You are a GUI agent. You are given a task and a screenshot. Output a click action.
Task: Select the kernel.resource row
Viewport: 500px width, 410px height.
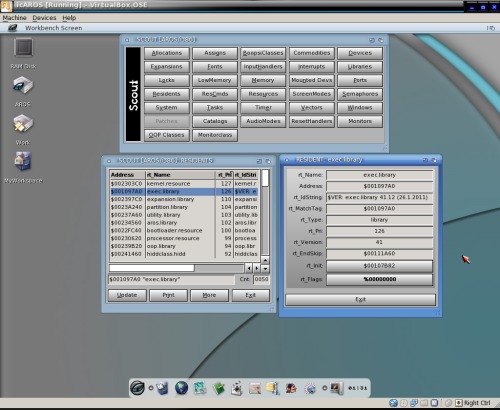coord(184,184)
